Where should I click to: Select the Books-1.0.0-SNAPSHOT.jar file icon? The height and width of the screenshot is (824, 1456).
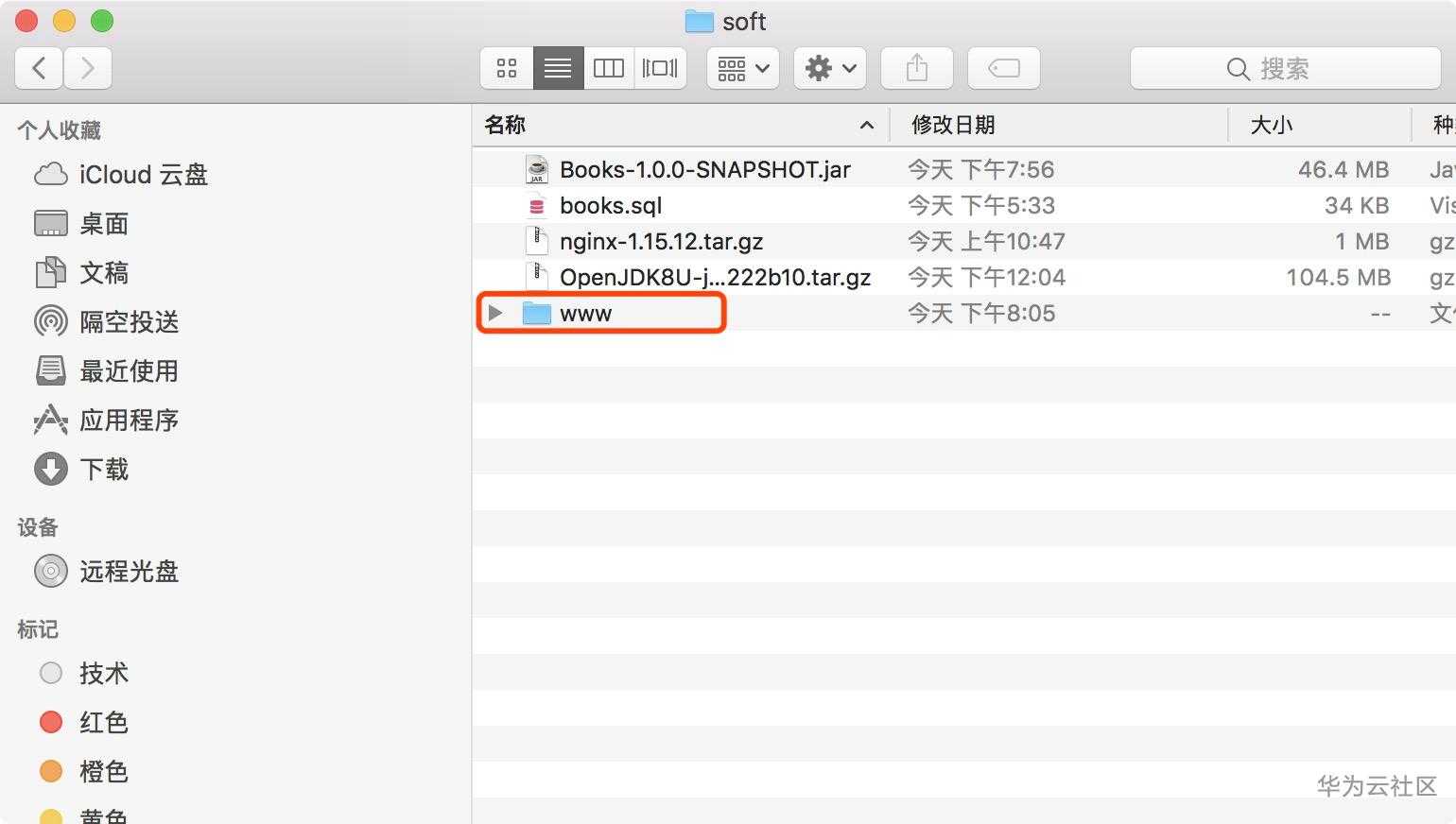537,169
